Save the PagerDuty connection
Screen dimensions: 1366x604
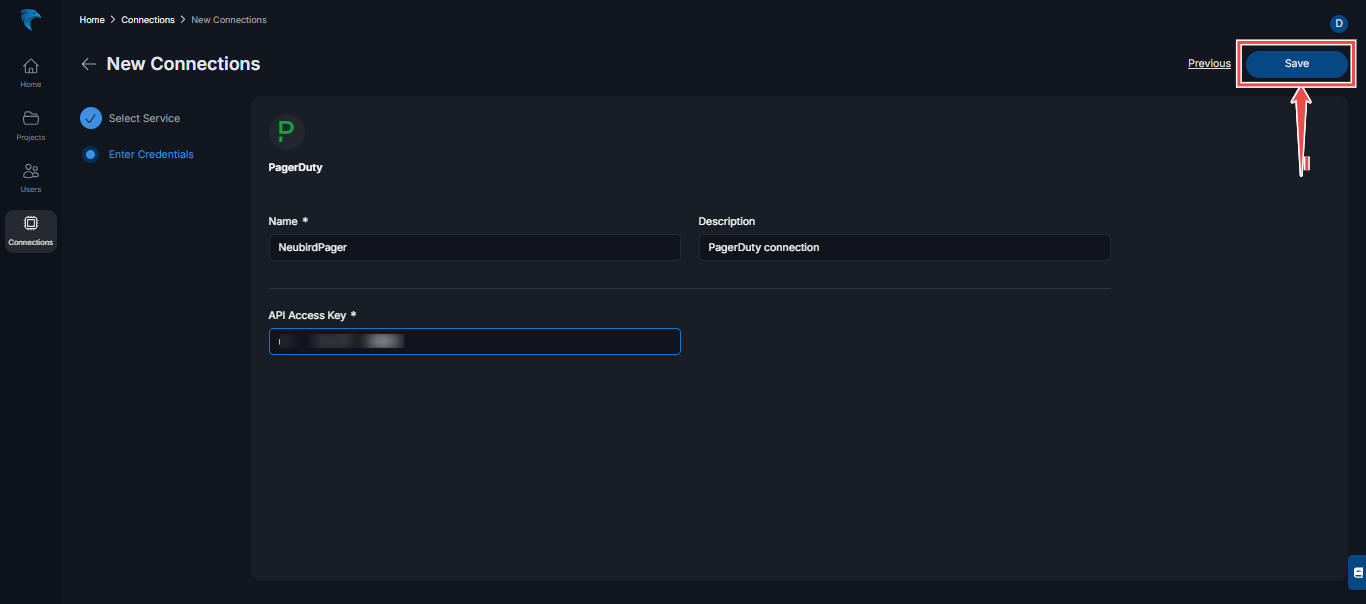(x=1296, y=63)
